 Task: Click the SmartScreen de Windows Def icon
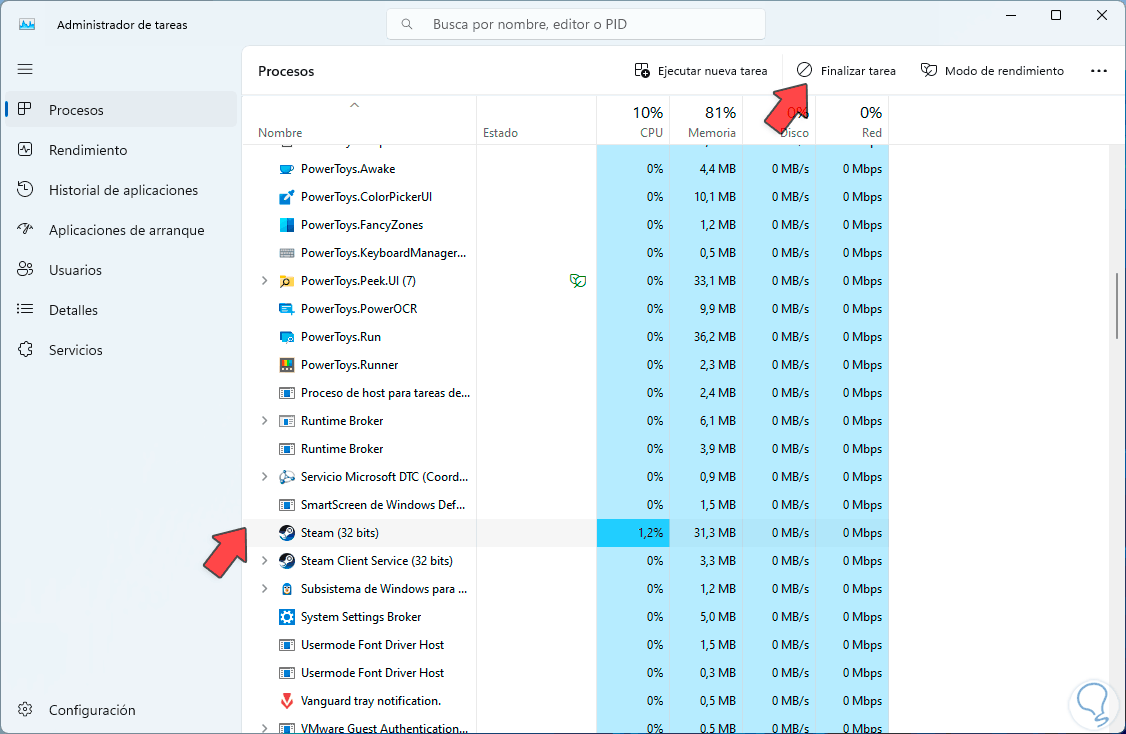tap(287, 505)
